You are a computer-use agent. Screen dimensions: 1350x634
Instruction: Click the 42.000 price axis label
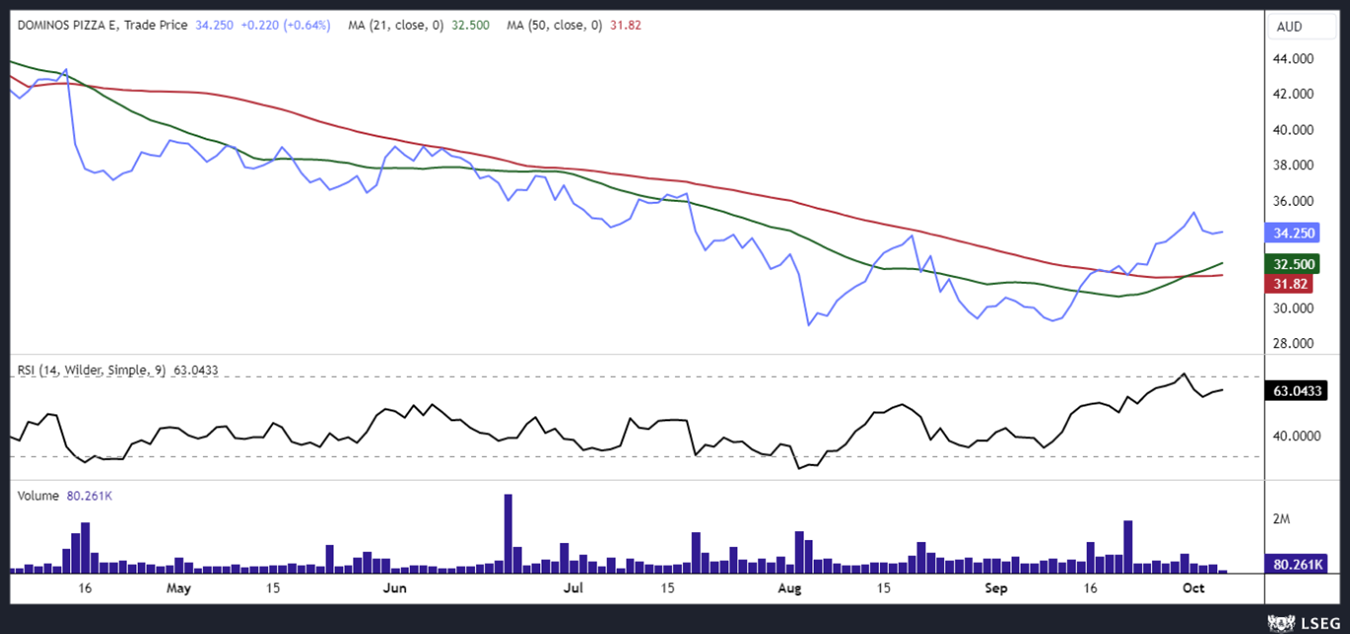click(x=1293, y=94)
